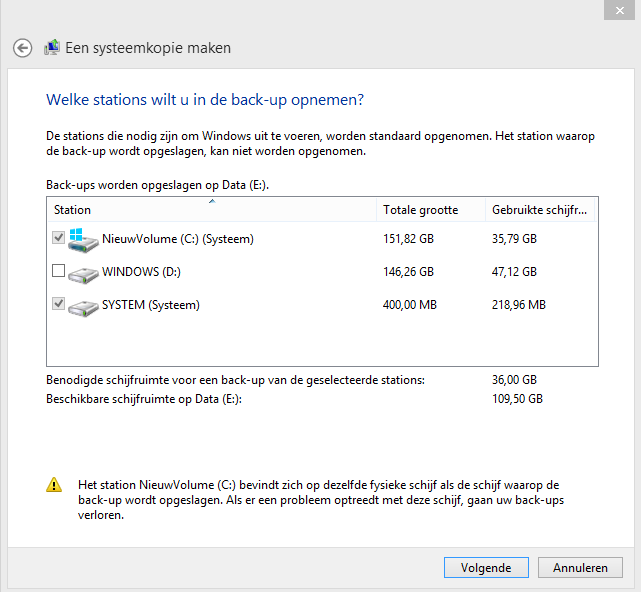Enable the WINDOWS (D:) checkbox
Screen dimensions: 641x592
coord(58,270)
